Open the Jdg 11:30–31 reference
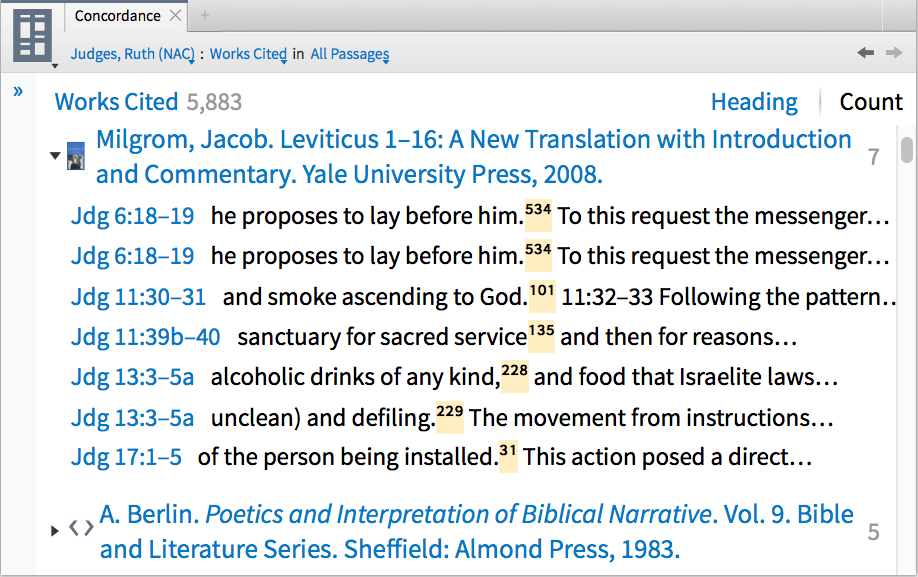The image size is (918, 577). click(x=138, y=297)
